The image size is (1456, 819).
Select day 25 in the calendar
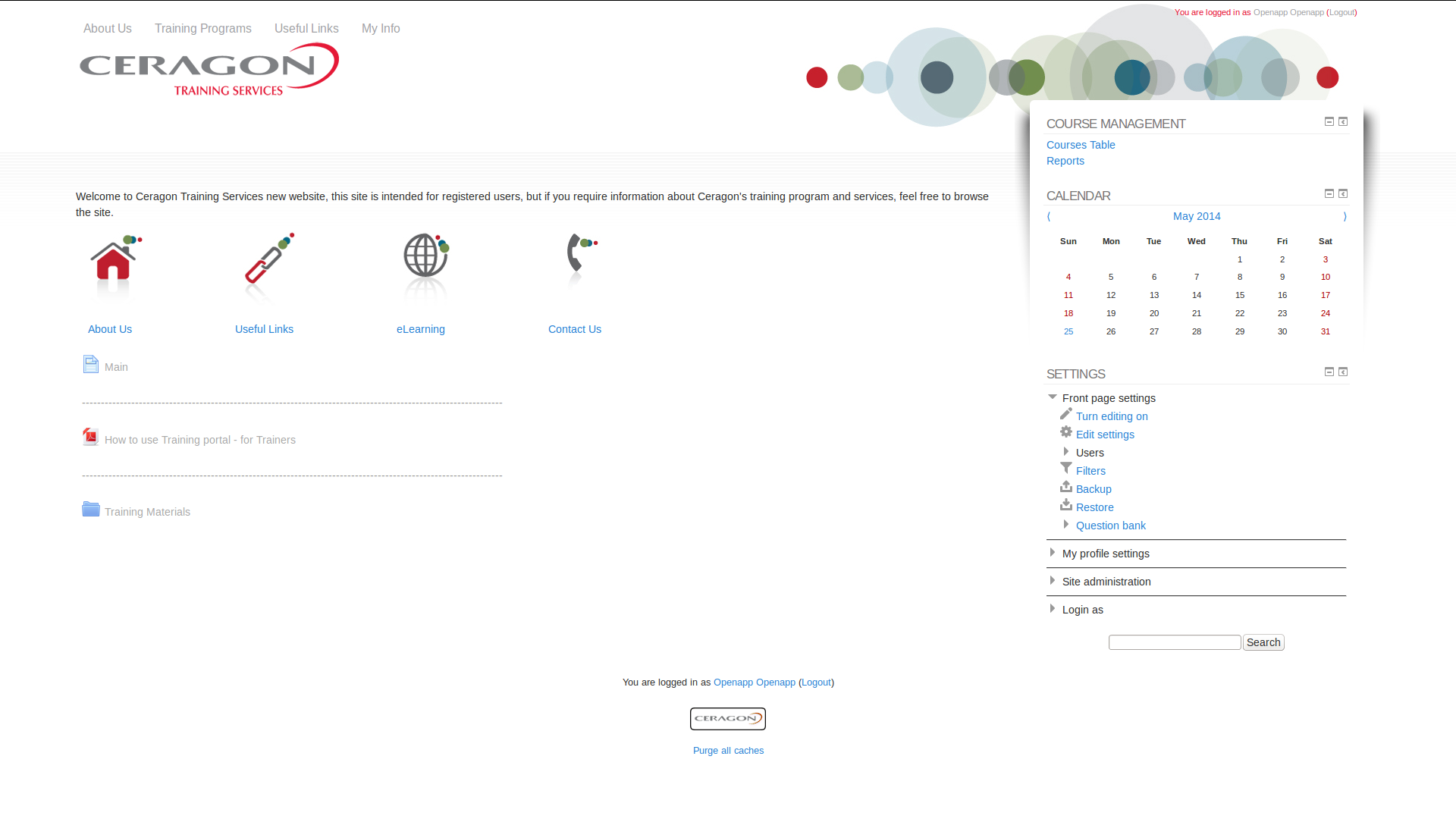[1068, 331]
